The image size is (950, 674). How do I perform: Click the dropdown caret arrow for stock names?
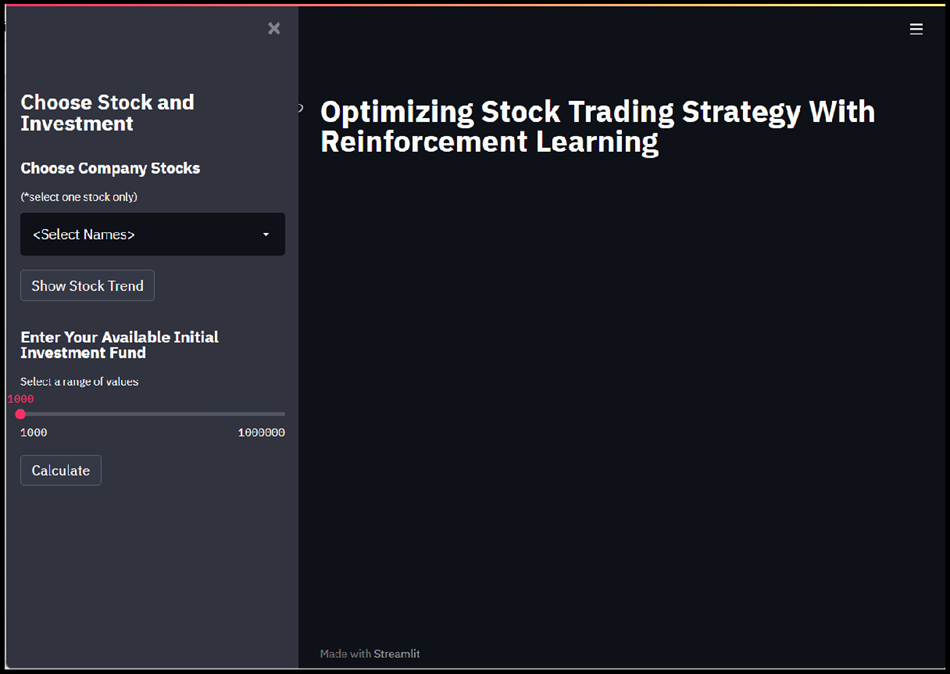tap(266, 235)
